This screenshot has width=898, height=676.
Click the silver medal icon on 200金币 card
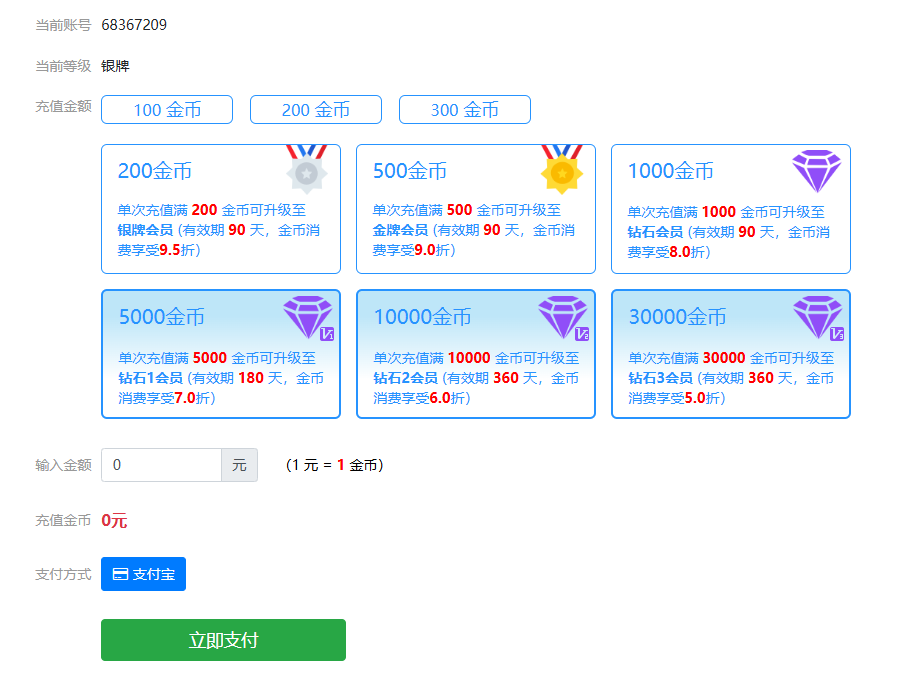pyautogui.click(x=306, y=169)
